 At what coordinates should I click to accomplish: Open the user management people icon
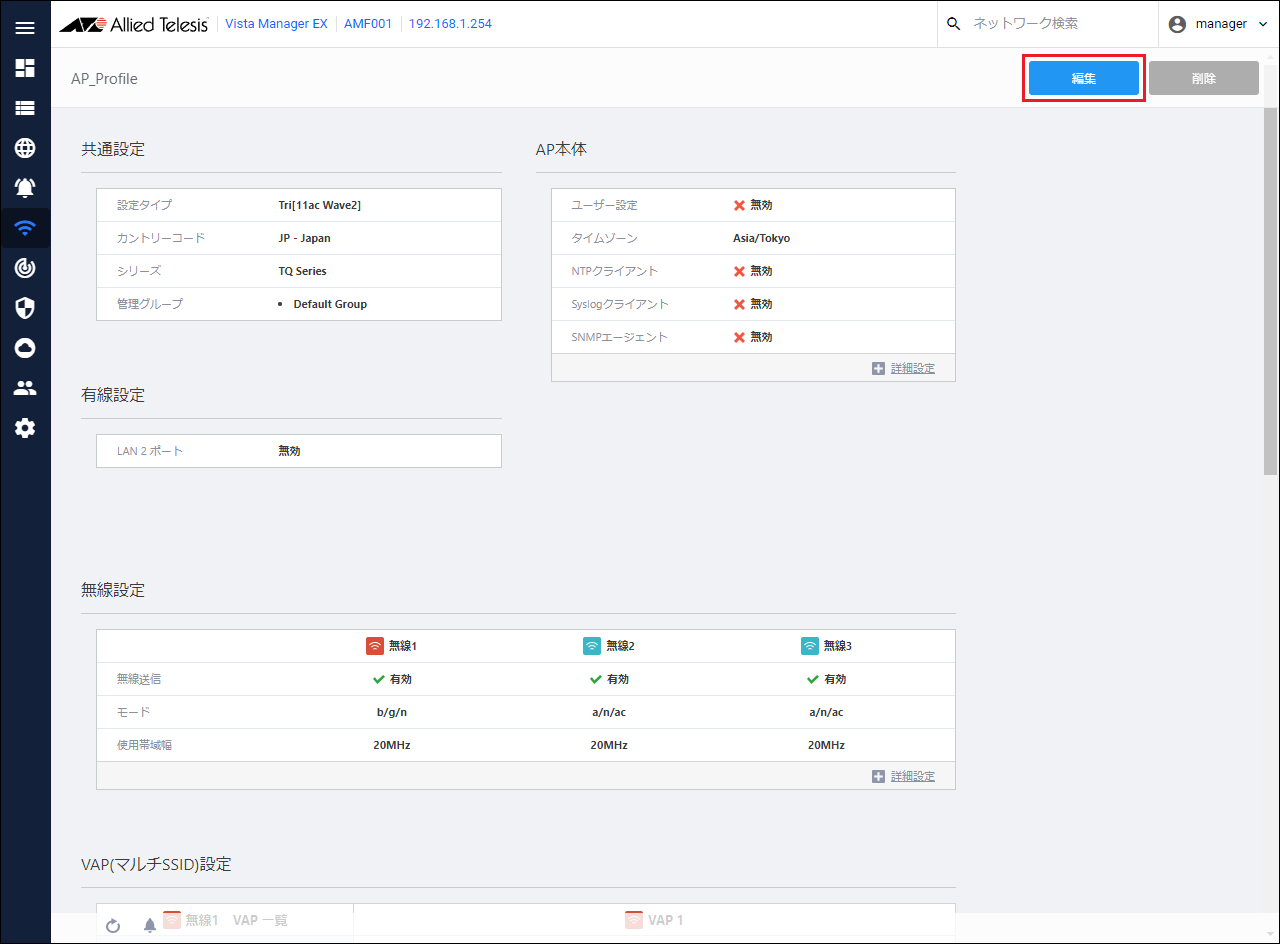(x=25, y=388)
